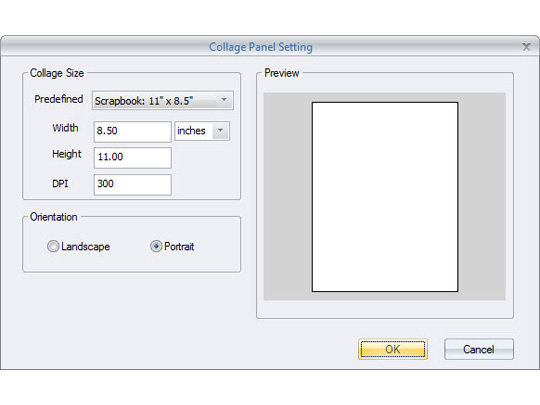Click the arrow icon of inches selector
This screenshot has height=405, width=540.
click(220, 131)
